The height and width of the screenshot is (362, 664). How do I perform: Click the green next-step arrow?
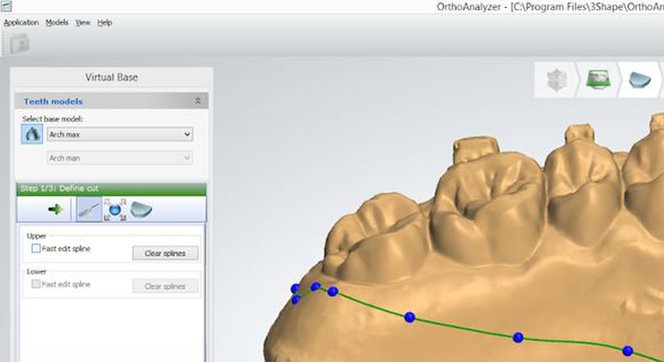coord(55,209)
